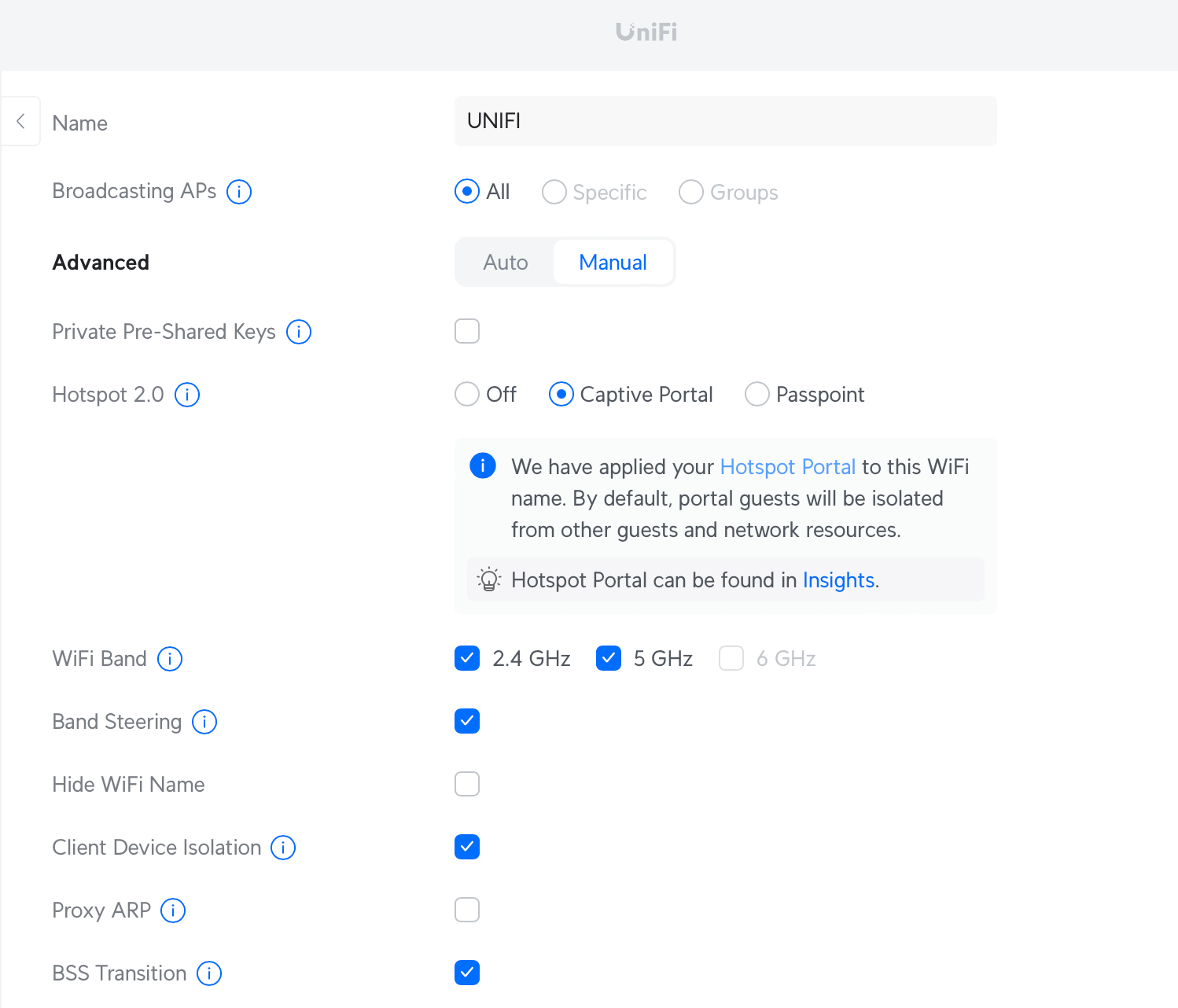Open Proxy ARP info tooltip

point(173,911)
